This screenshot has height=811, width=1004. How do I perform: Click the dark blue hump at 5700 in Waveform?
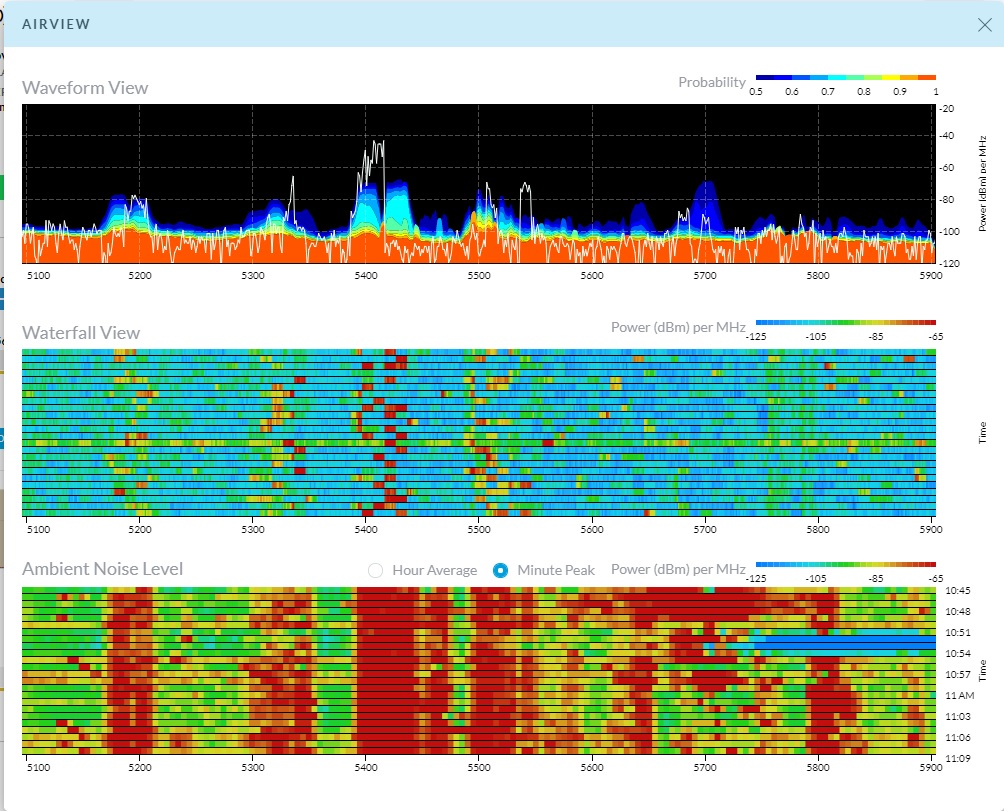(707, 195)
